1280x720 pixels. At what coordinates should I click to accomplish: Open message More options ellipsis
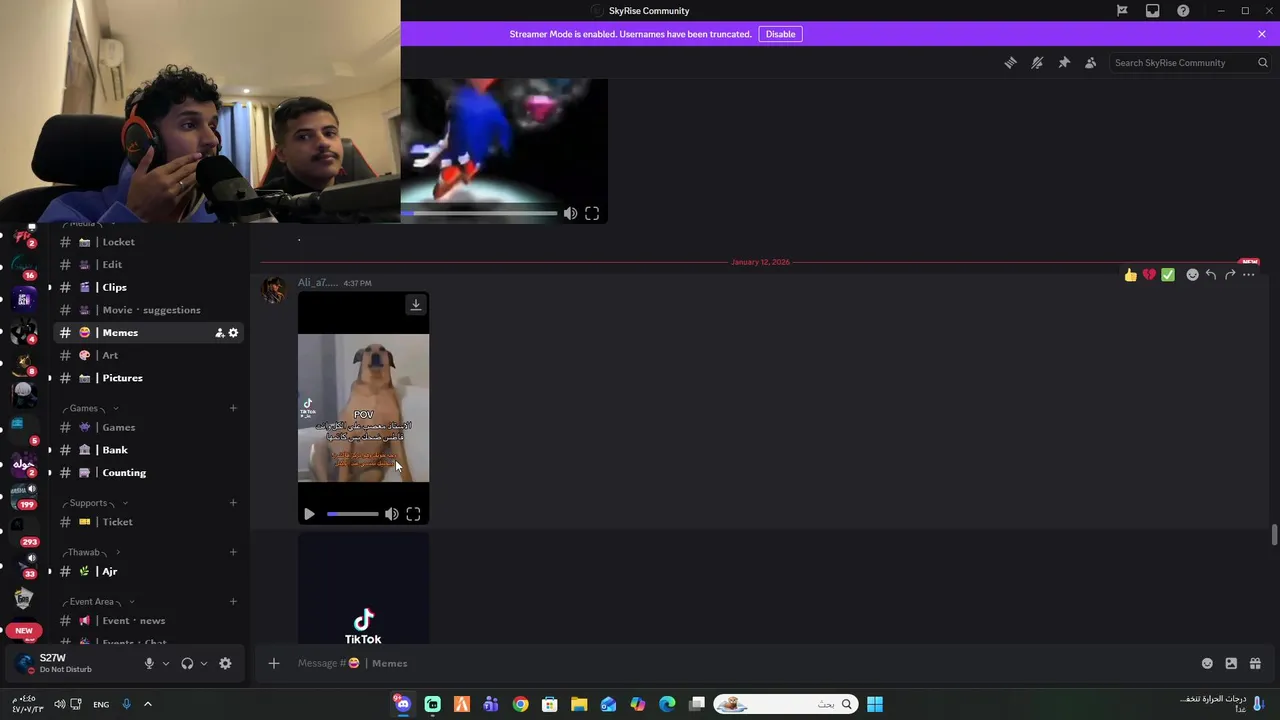click(x=1249, y=275)
